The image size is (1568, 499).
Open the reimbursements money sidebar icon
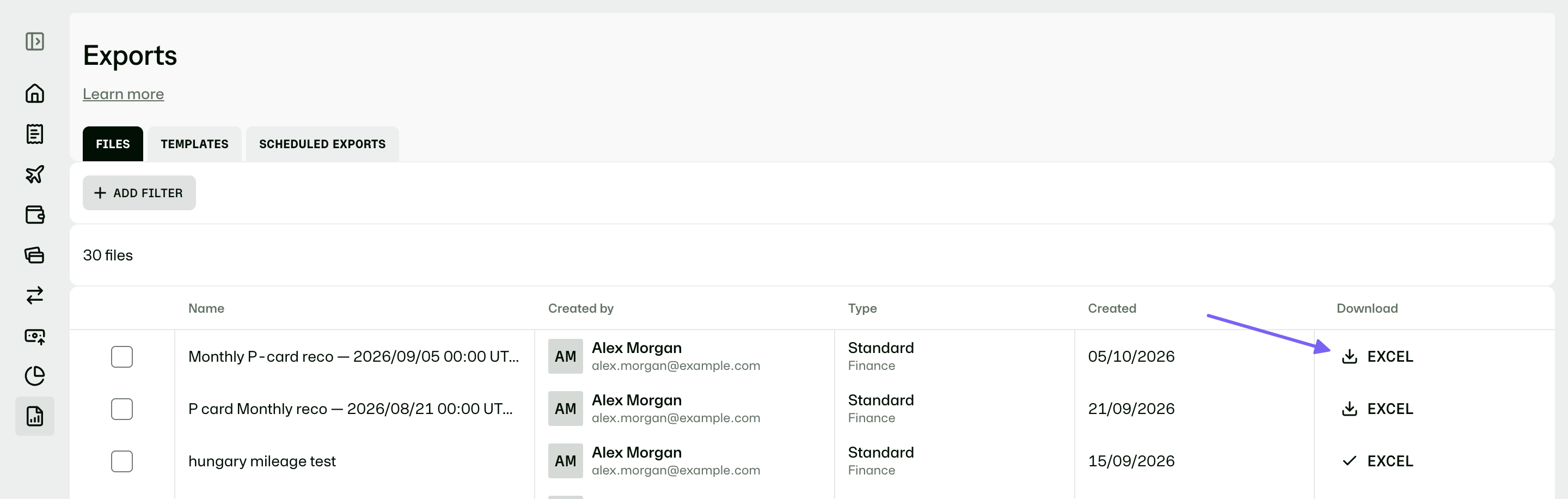coord(35,336)
